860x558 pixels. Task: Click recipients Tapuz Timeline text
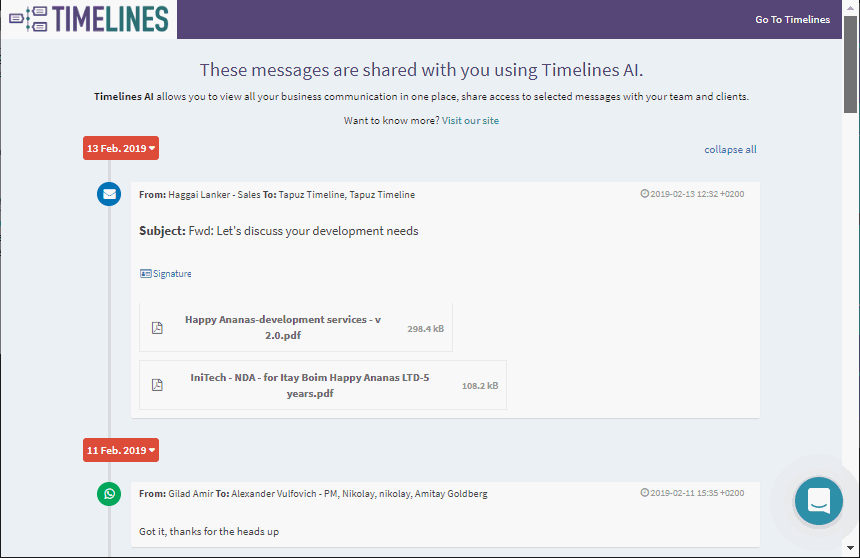pyautogui.click(x=347, y=194)
